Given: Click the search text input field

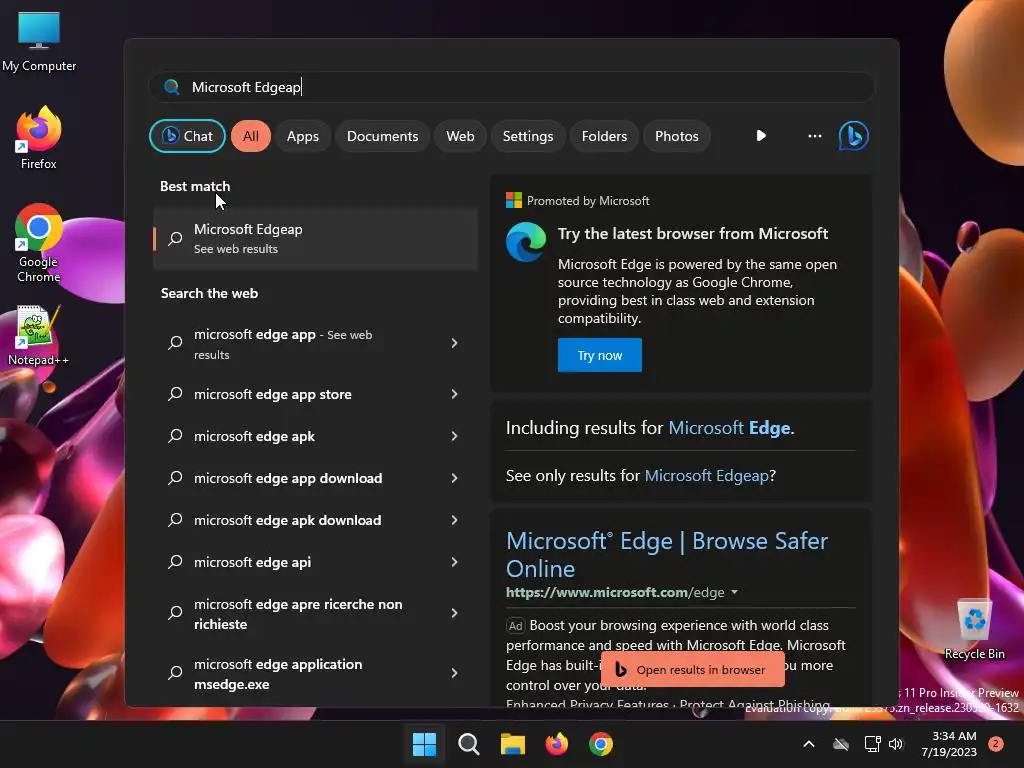Looking at the screenshot, I should pyautogui.click(x=512, y=87).
